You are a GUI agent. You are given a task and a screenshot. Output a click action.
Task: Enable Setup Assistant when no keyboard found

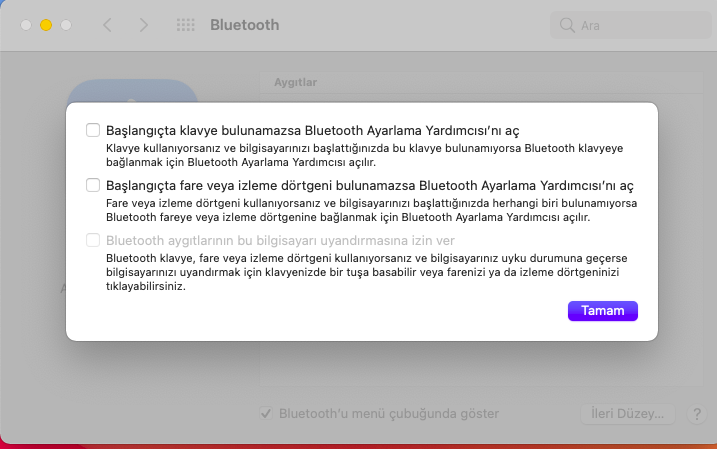click(x=93, y=130)
